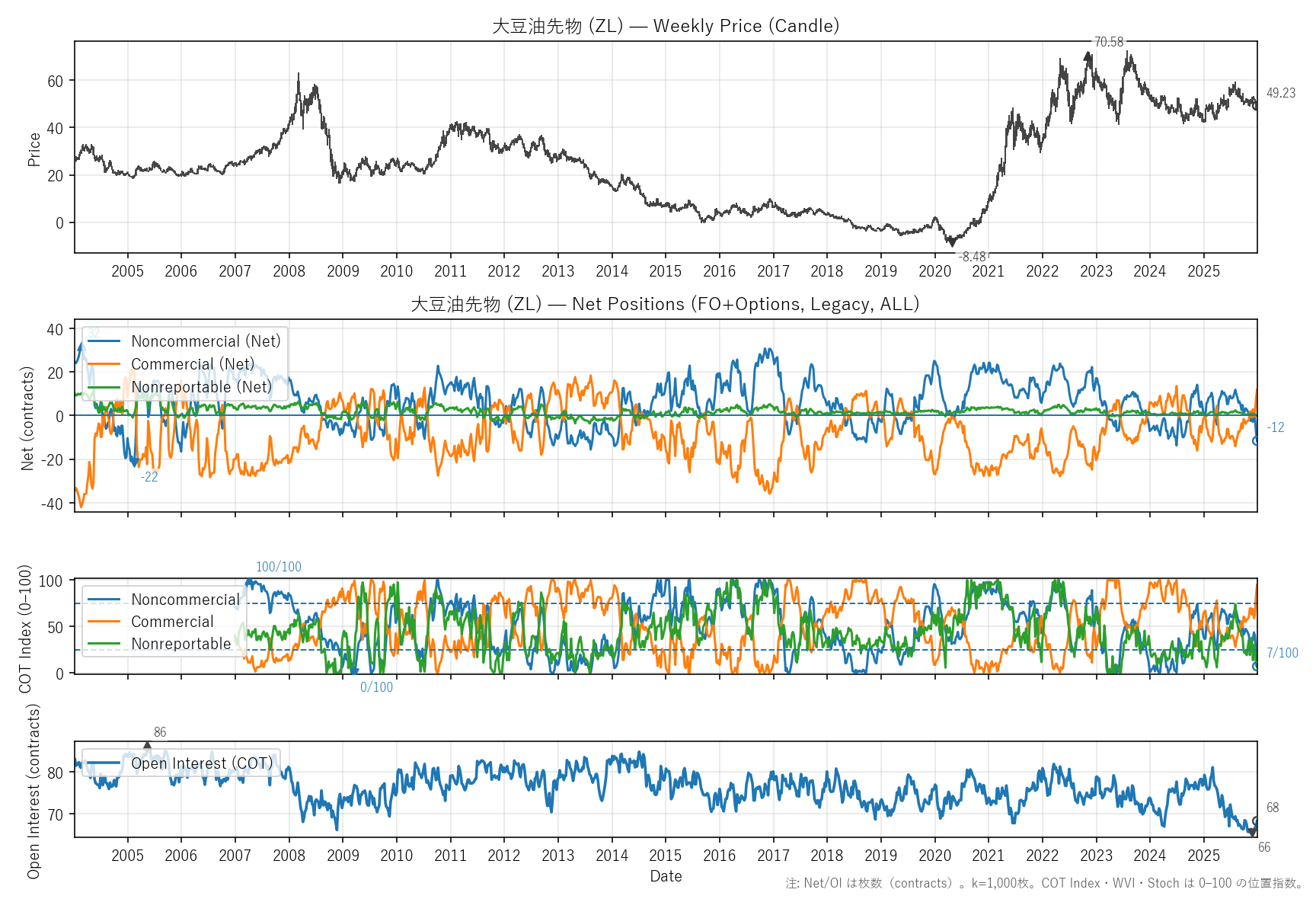Click the -12 latest net position label
Viewport: 1316px width, 899px height.
[x=1275, y=427]
